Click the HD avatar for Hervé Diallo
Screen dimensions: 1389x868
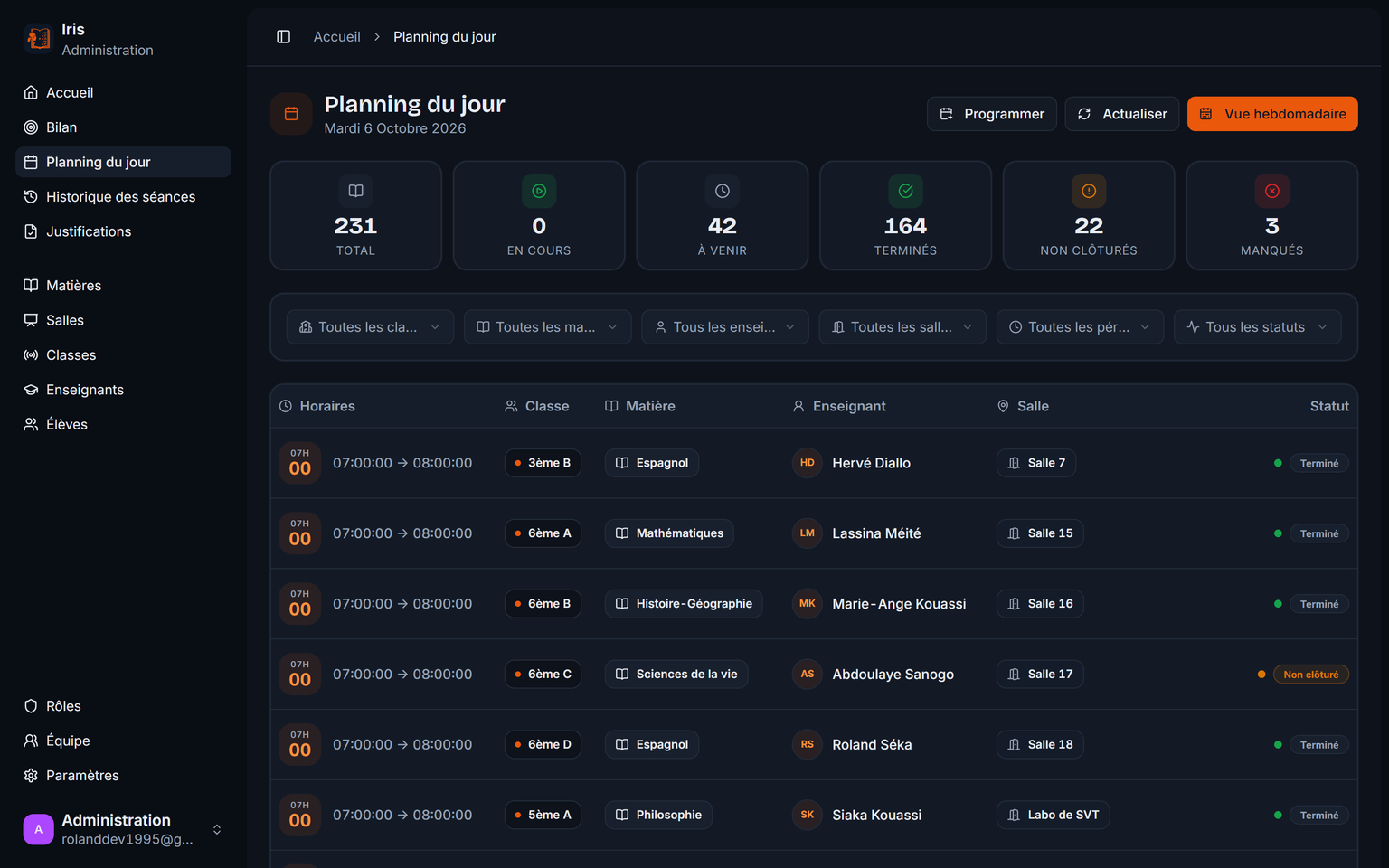pyautogui.click(x=808, y=463)
